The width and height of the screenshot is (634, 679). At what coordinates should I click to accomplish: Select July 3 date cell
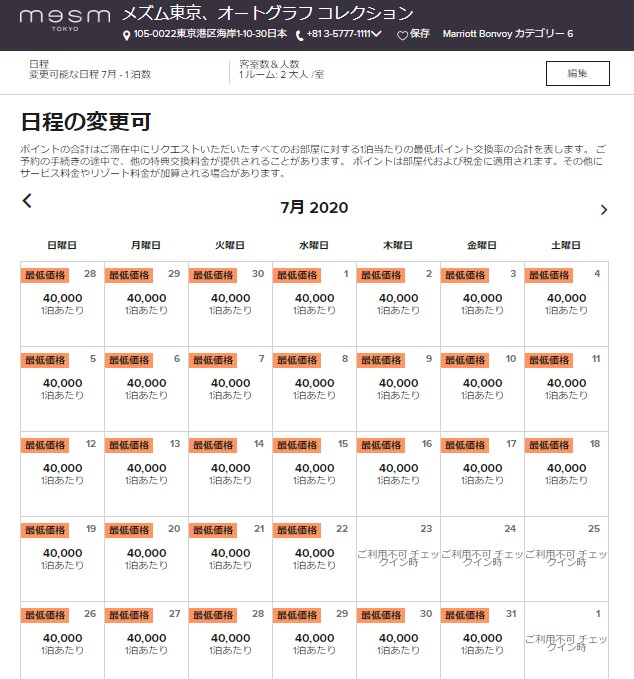click(482, 304)
